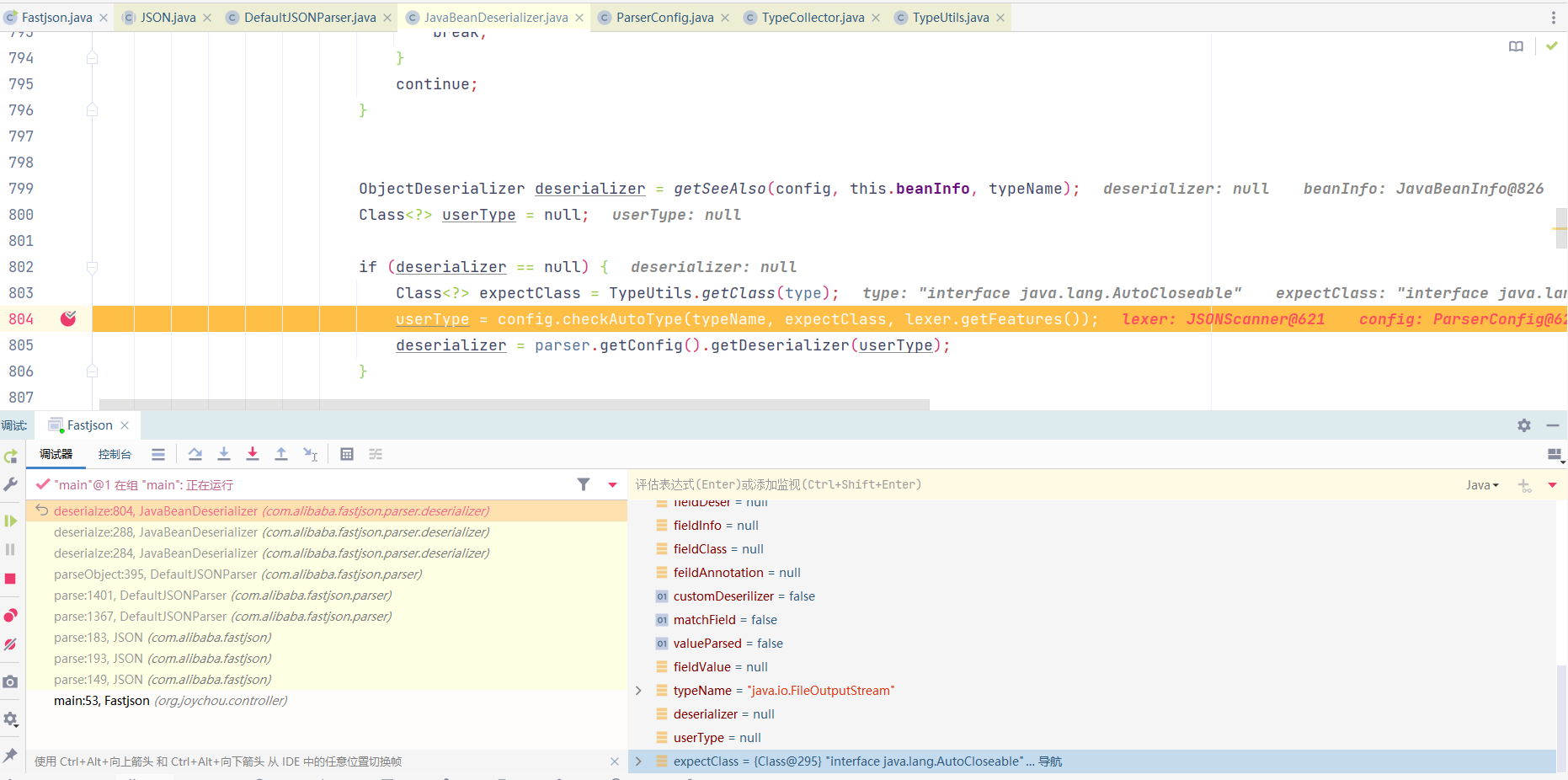Select frame deserialze:288 JavaBeanDeserializer

tap(327, 532)
